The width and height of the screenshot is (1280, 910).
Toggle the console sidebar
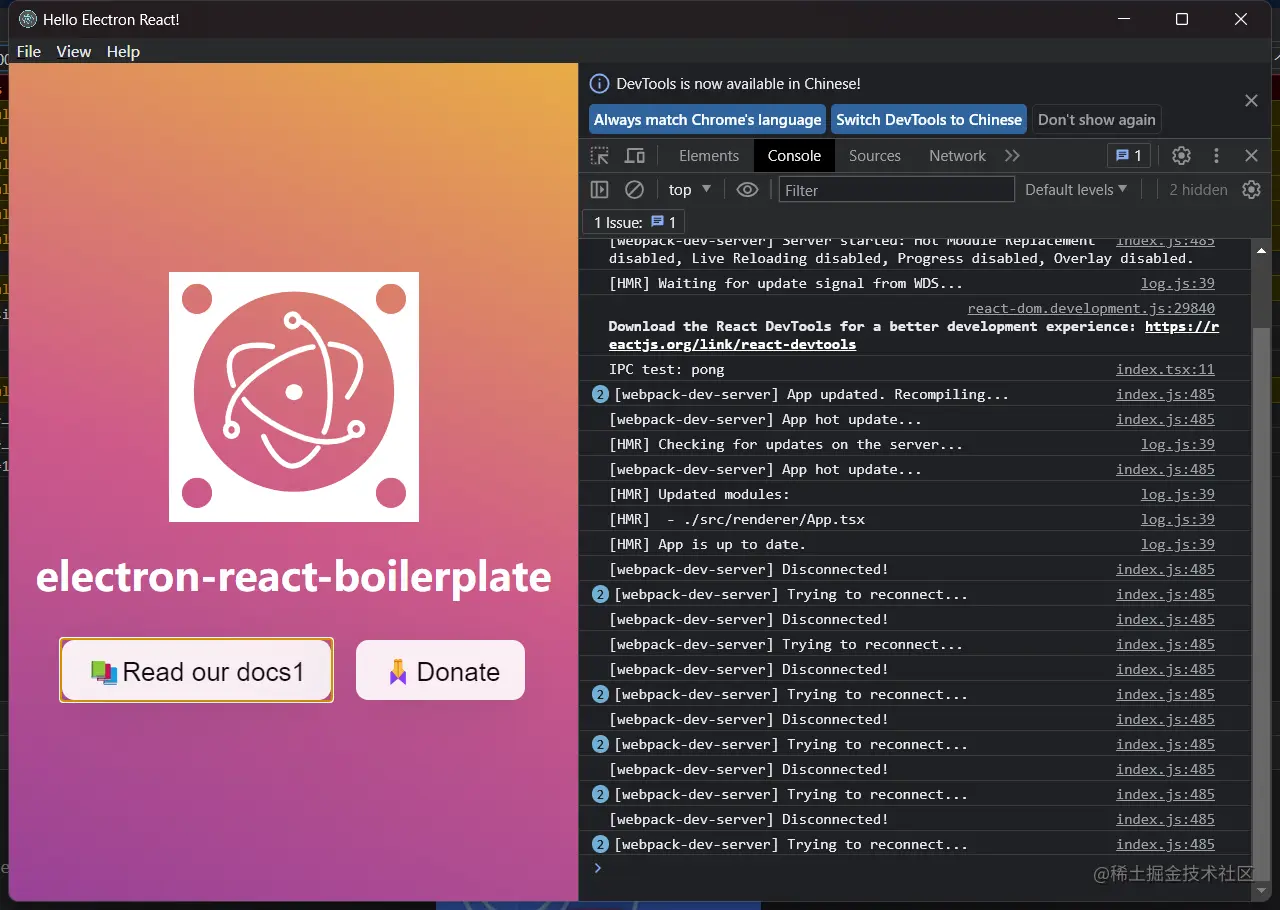(x=599, y=190)
